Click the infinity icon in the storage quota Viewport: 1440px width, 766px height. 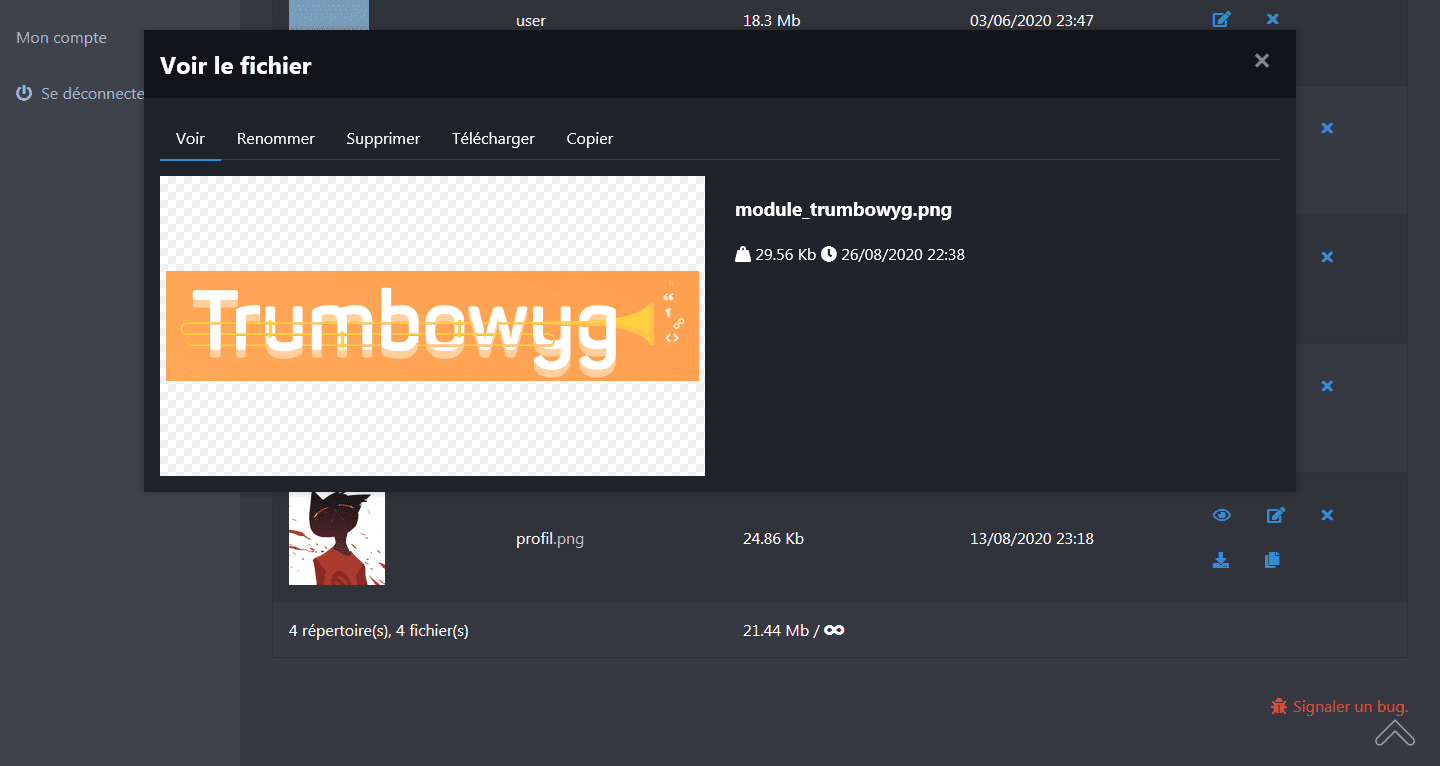pos(834,630)
